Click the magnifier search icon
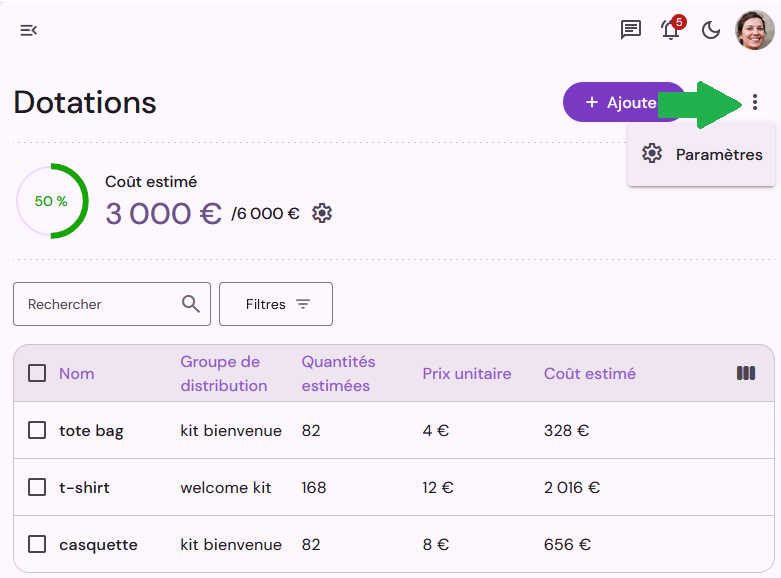This screenshot has height=578, width=781. (x=191, y=304)
